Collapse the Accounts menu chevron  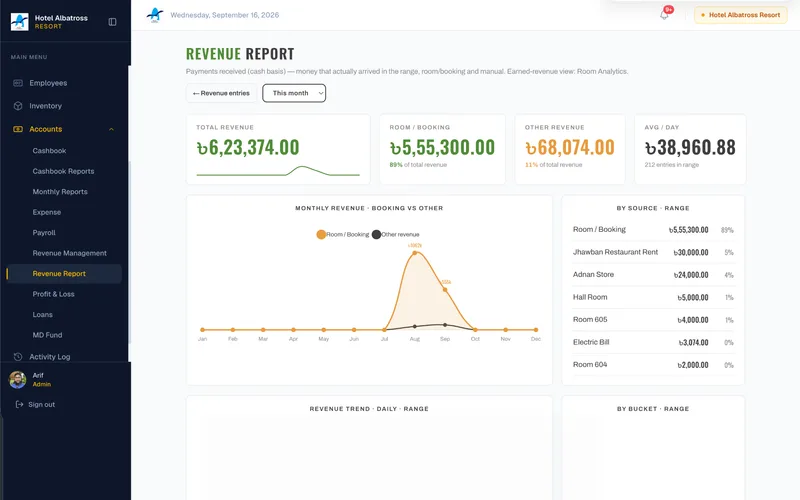[x=111, y=129]
